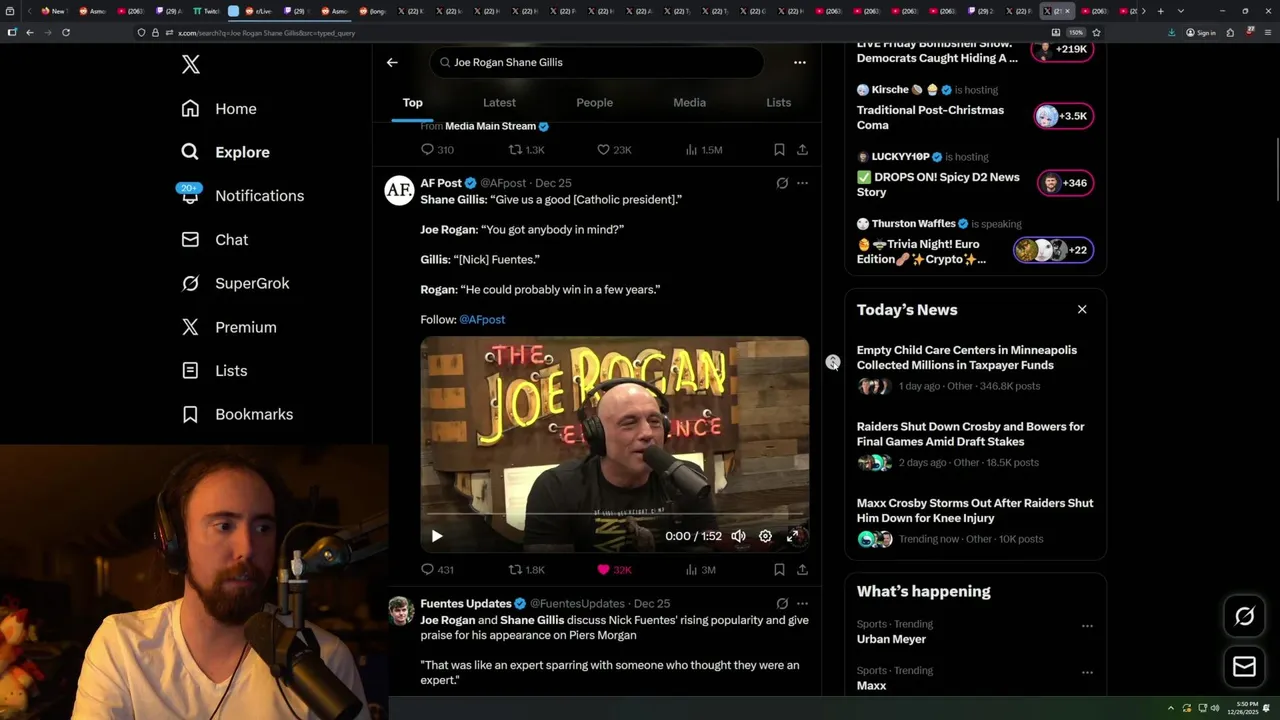Open floating Messages envelope button
The image size is (1280, 720).
(1244, 667)
